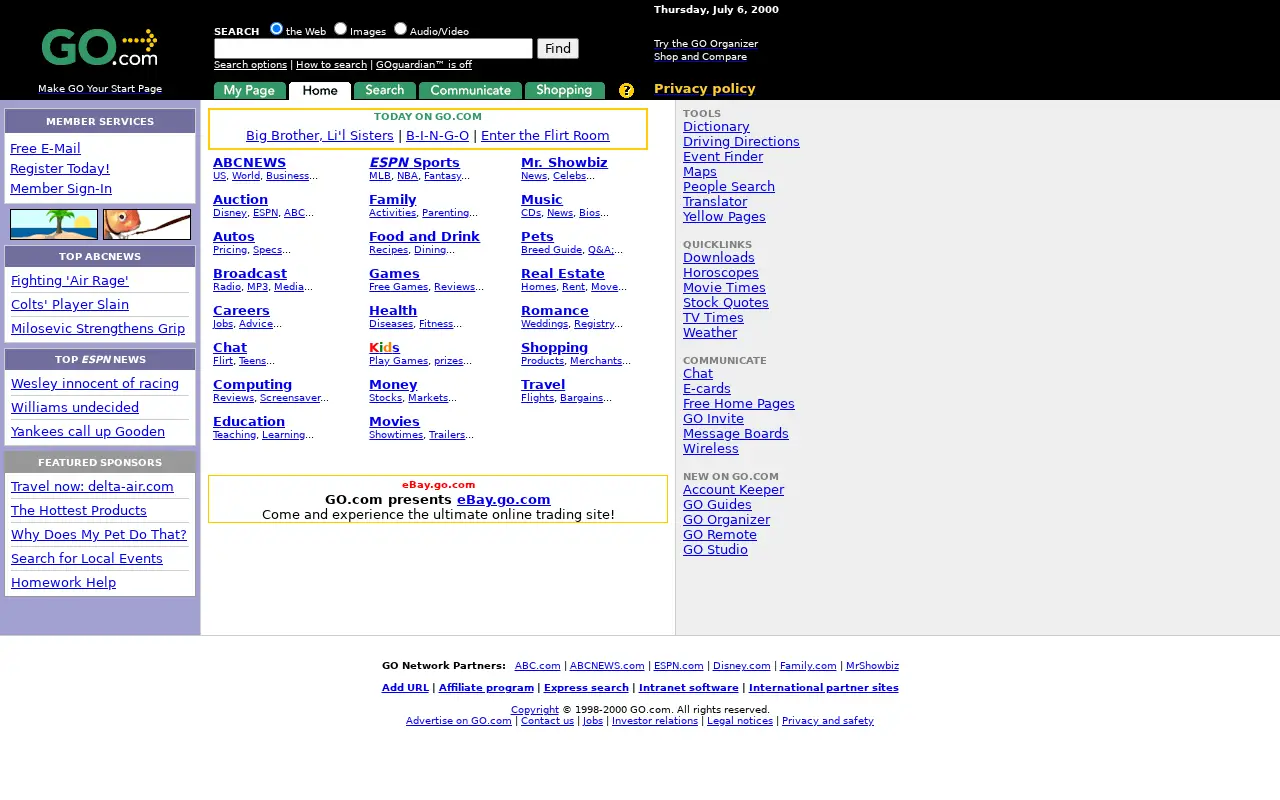Open Dictionary tool
The height and width of the screenshot is (800, 1280).
click(x=716, y=126)
